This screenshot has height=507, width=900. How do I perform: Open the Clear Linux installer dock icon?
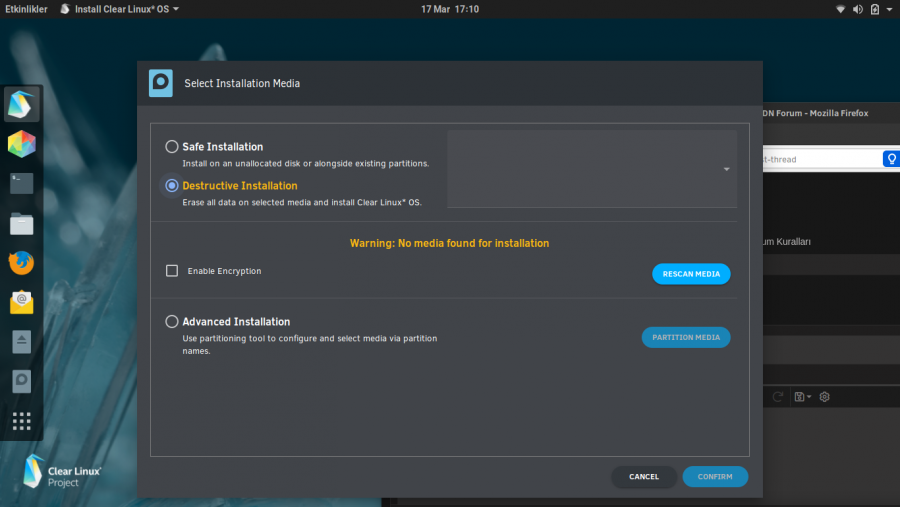[x=22, y=103]
